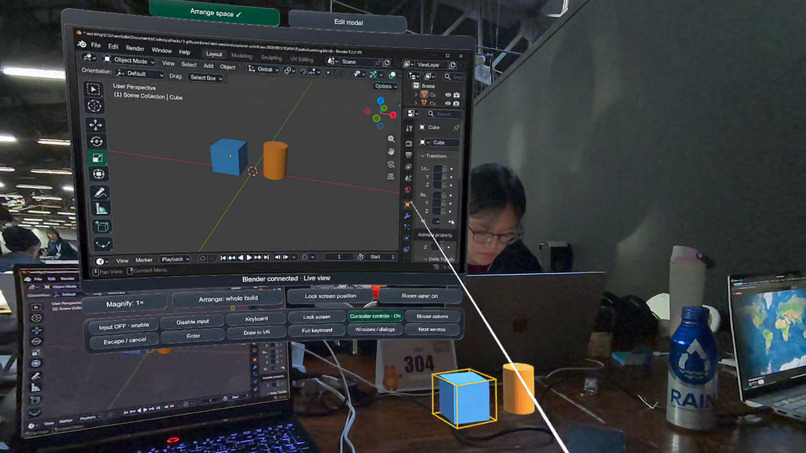806x453 pixels.
Task: Click the current frame number field
Action: (339, 256)
